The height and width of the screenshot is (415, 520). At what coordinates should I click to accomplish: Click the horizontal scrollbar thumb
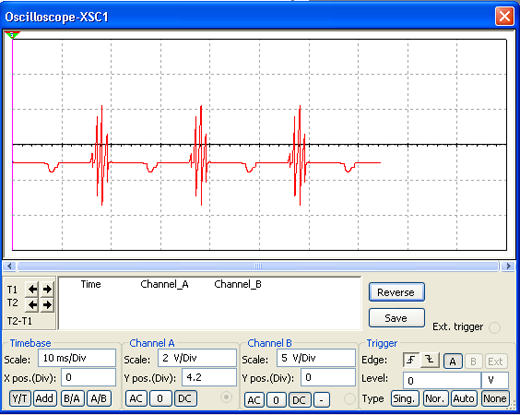pyautogui.click(x=258, y=266)
